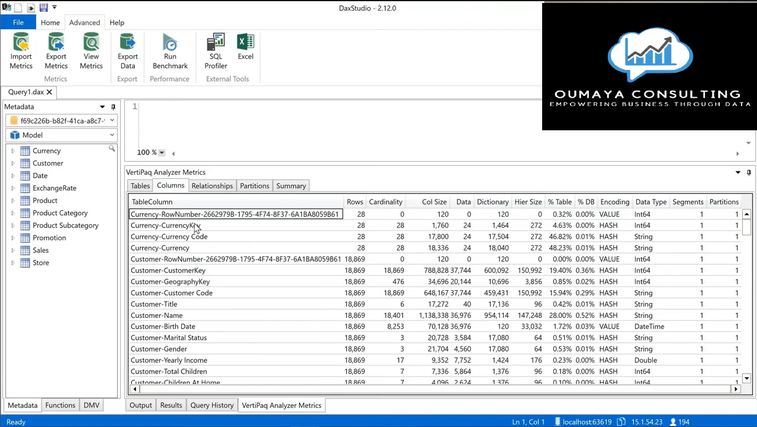
Task: Launch SQL Profiler external tool
Action: (x=215, y=49)
